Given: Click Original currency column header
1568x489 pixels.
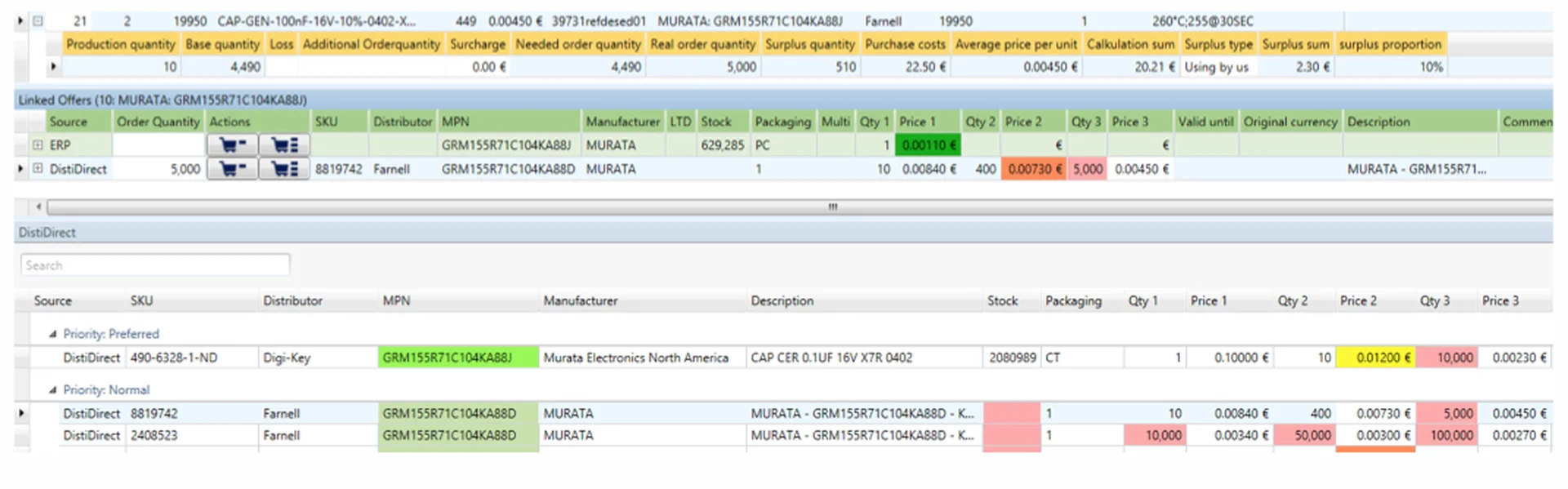Looking at the screenshot, I should [x=1290, y=122].
